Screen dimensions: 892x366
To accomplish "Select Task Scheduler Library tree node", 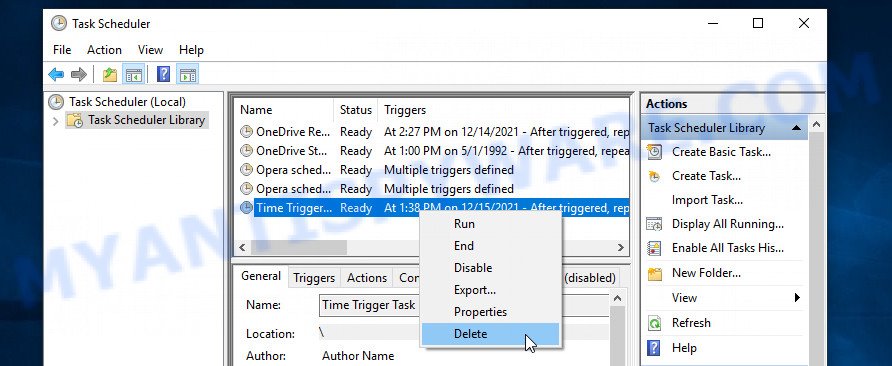I will [146, 120].
